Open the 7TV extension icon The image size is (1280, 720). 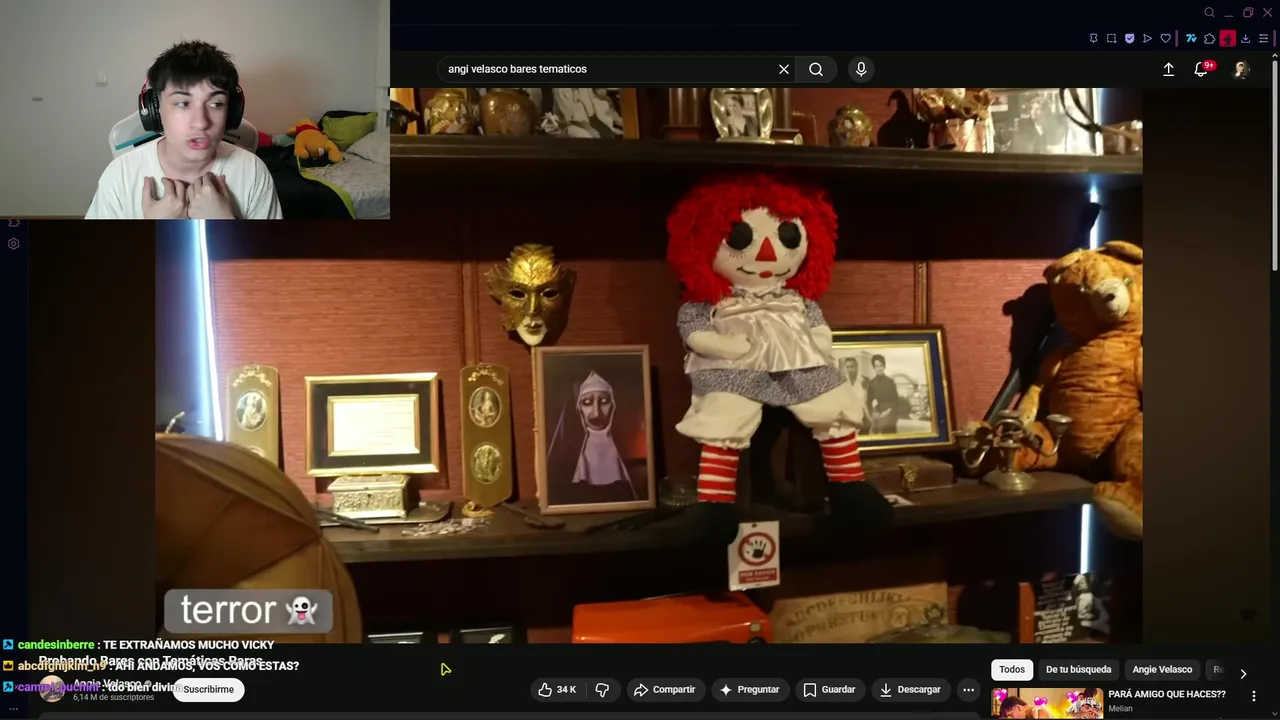[1191, 39]
